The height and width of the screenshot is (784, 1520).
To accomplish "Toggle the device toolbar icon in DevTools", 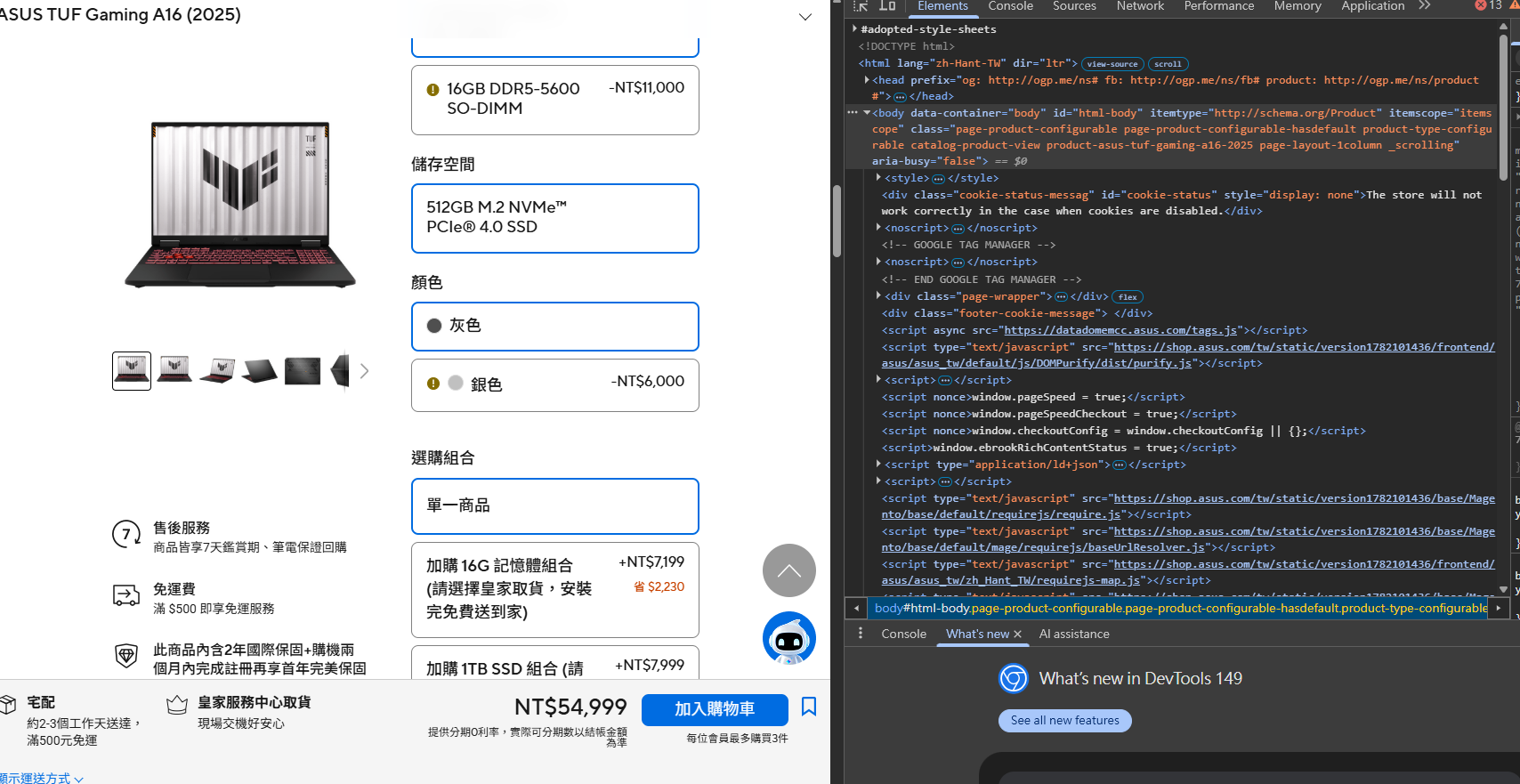I will coord(887,6).
